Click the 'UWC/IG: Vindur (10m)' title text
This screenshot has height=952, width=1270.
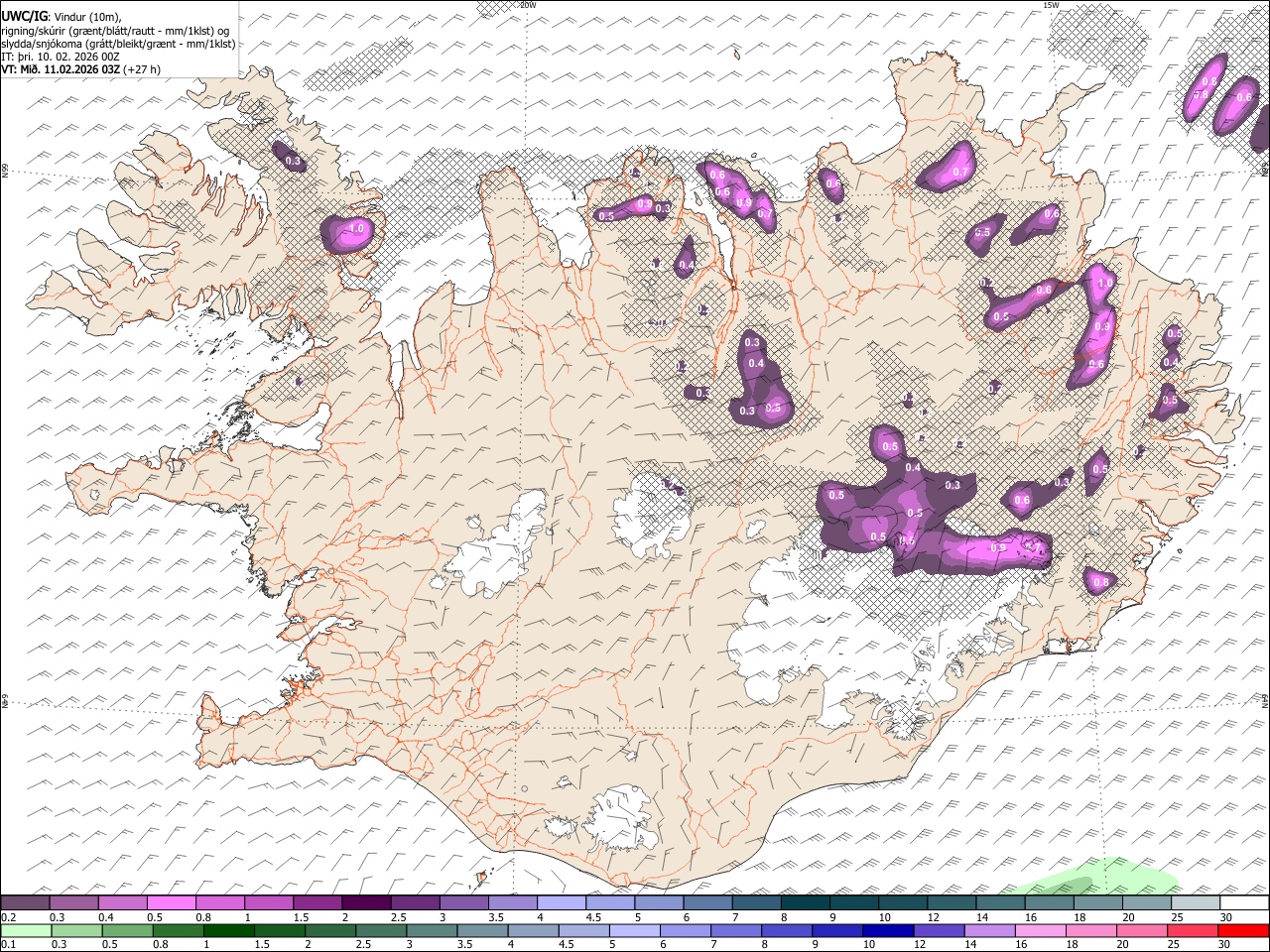pyautogui.click(x=61, y=17)
